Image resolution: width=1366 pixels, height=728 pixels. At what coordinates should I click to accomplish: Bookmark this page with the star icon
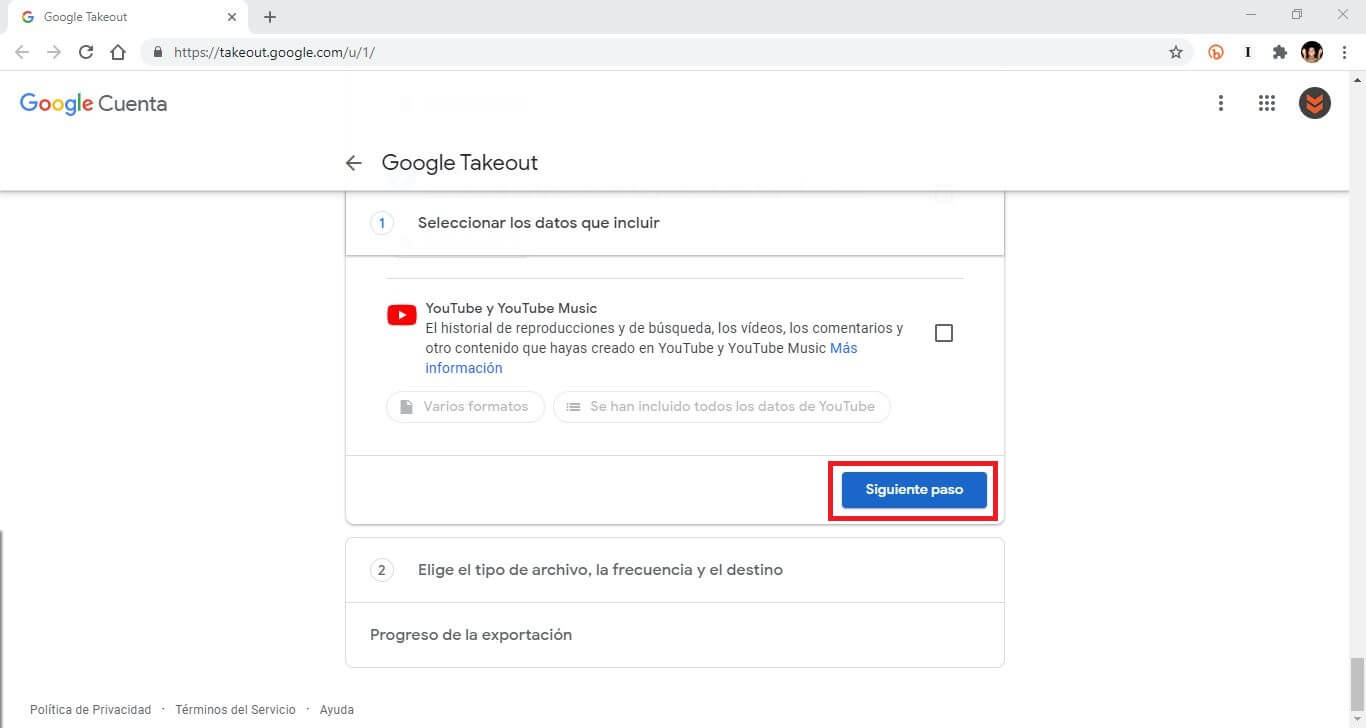pyautogui.click(x=1176, y=52)
